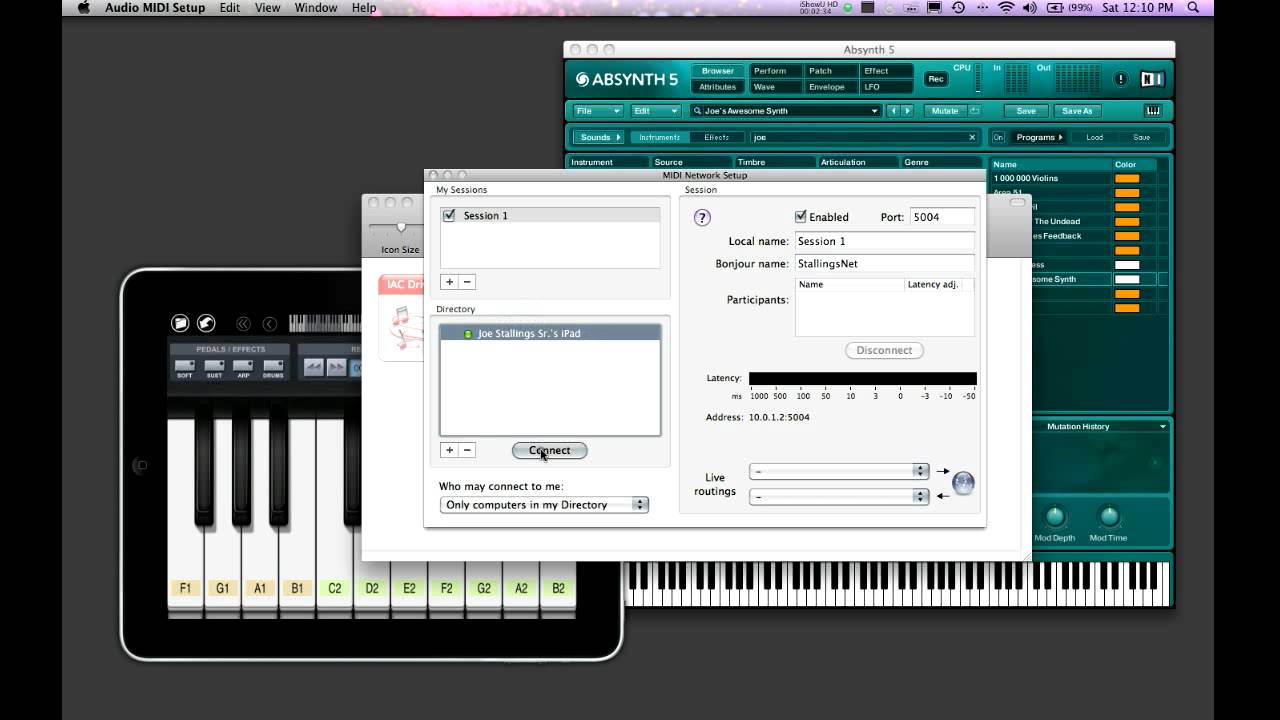The width and height of the screenshot is (1280, 720).
Task: Open the help question mark in Session panel
Action: point(702,217)
